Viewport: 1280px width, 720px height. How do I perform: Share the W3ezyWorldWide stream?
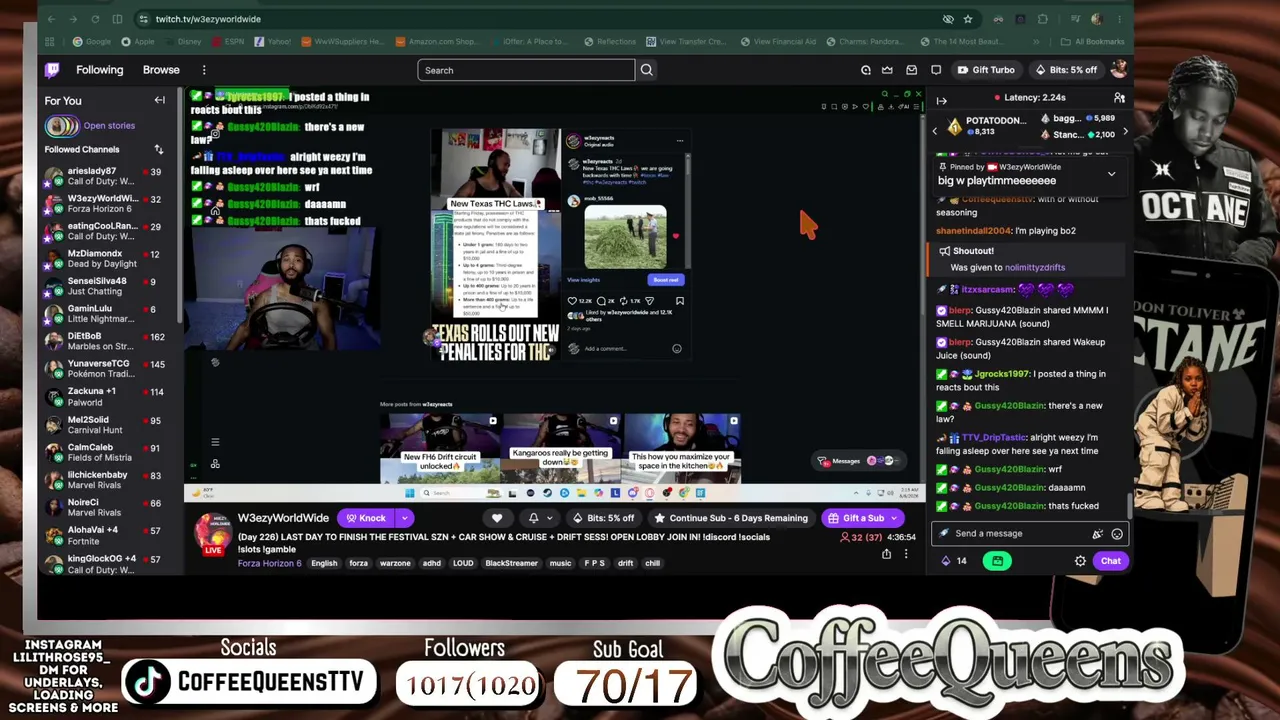tap(886, 554)
